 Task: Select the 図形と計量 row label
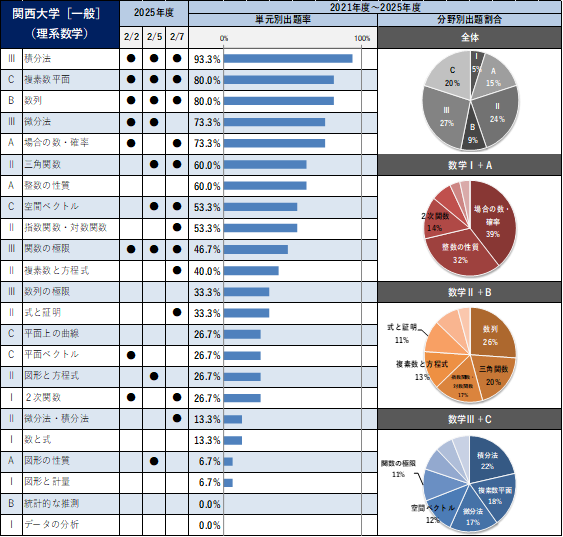click(47, 482)
